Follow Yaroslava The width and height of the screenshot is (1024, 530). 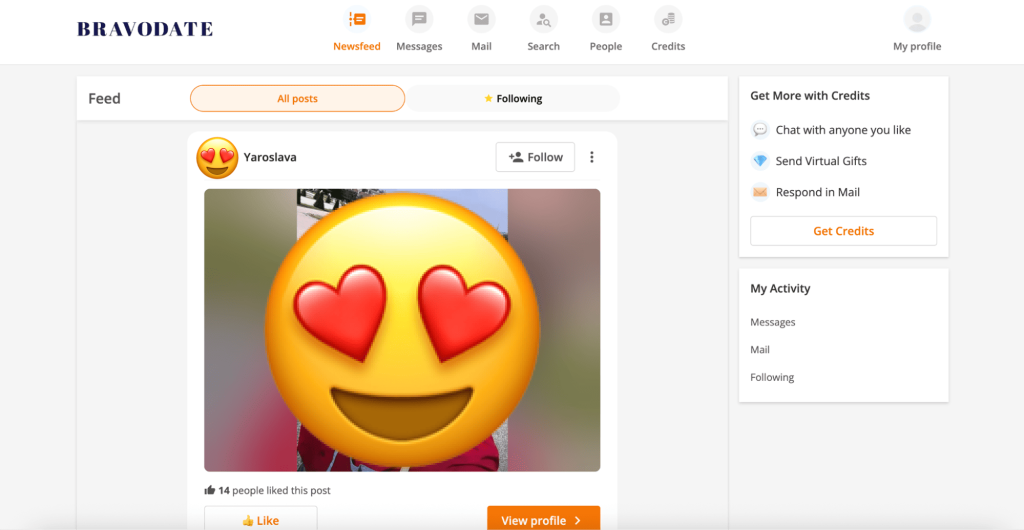(535, 157)
